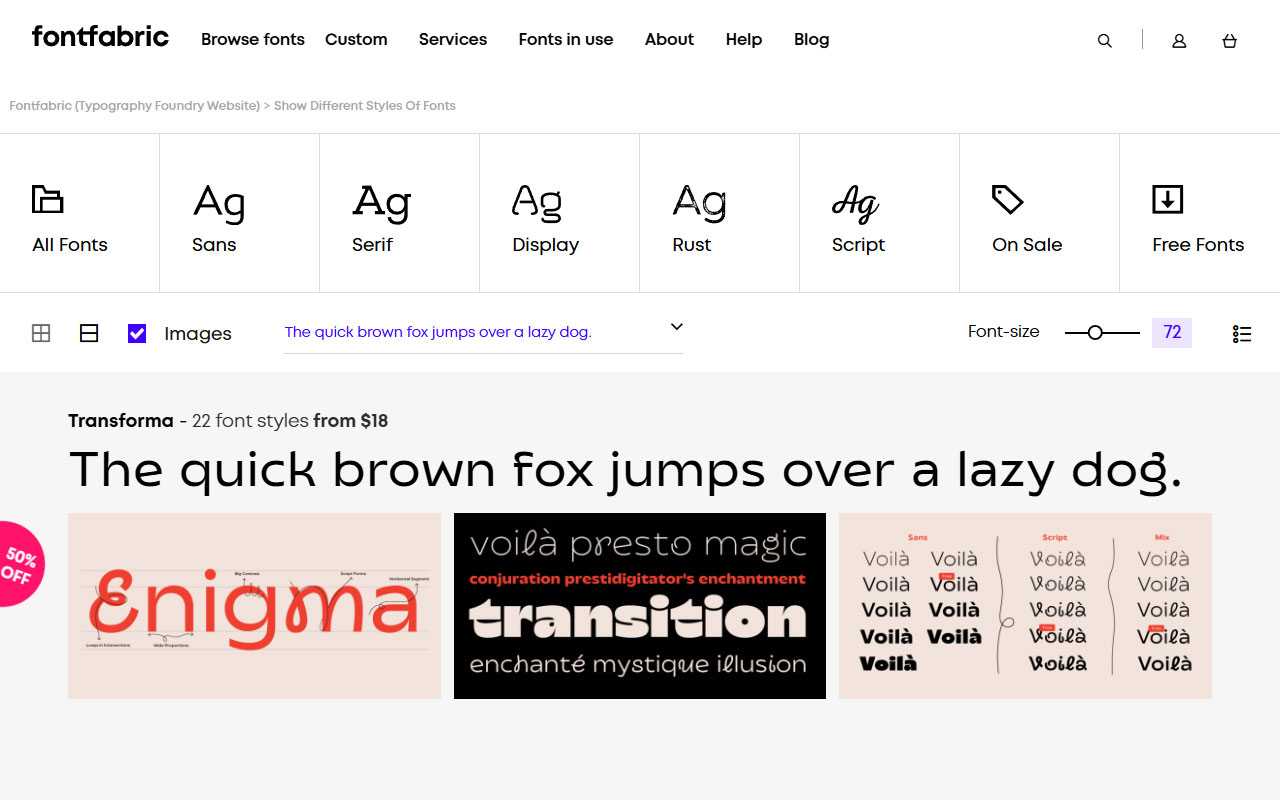1280x800 pixels.
Task: Open the Fonts in use menu
Action: point(566,39)
